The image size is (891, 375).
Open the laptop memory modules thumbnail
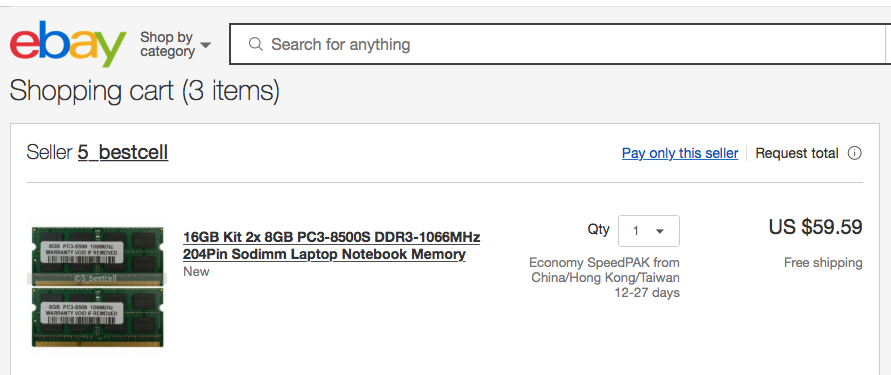[x=97, y=286]
